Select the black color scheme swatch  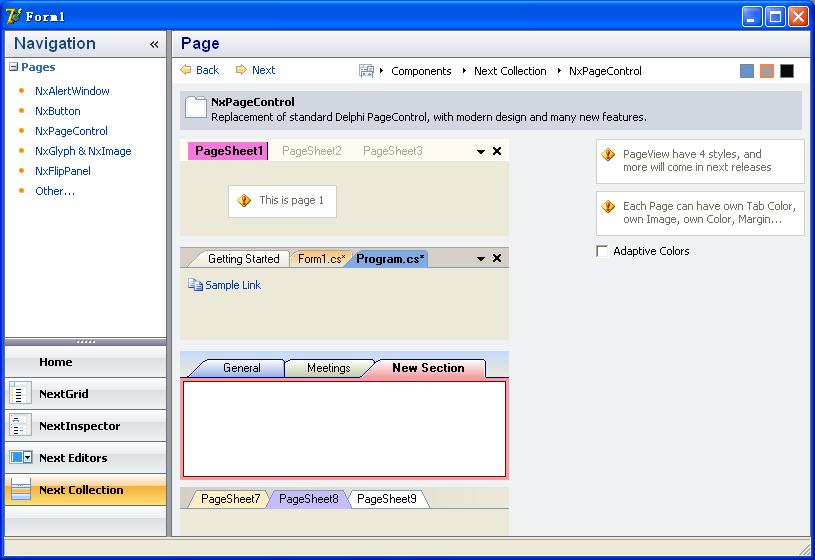coord(787,71)
